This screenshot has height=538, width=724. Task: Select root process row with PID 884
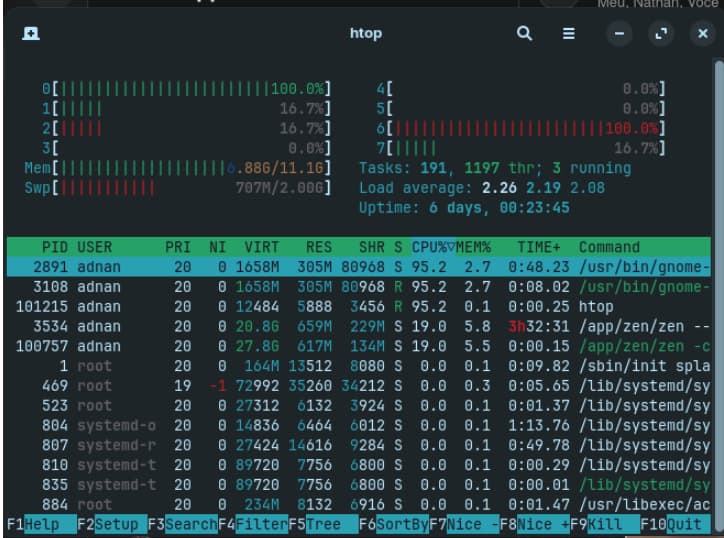coord(359,505)
